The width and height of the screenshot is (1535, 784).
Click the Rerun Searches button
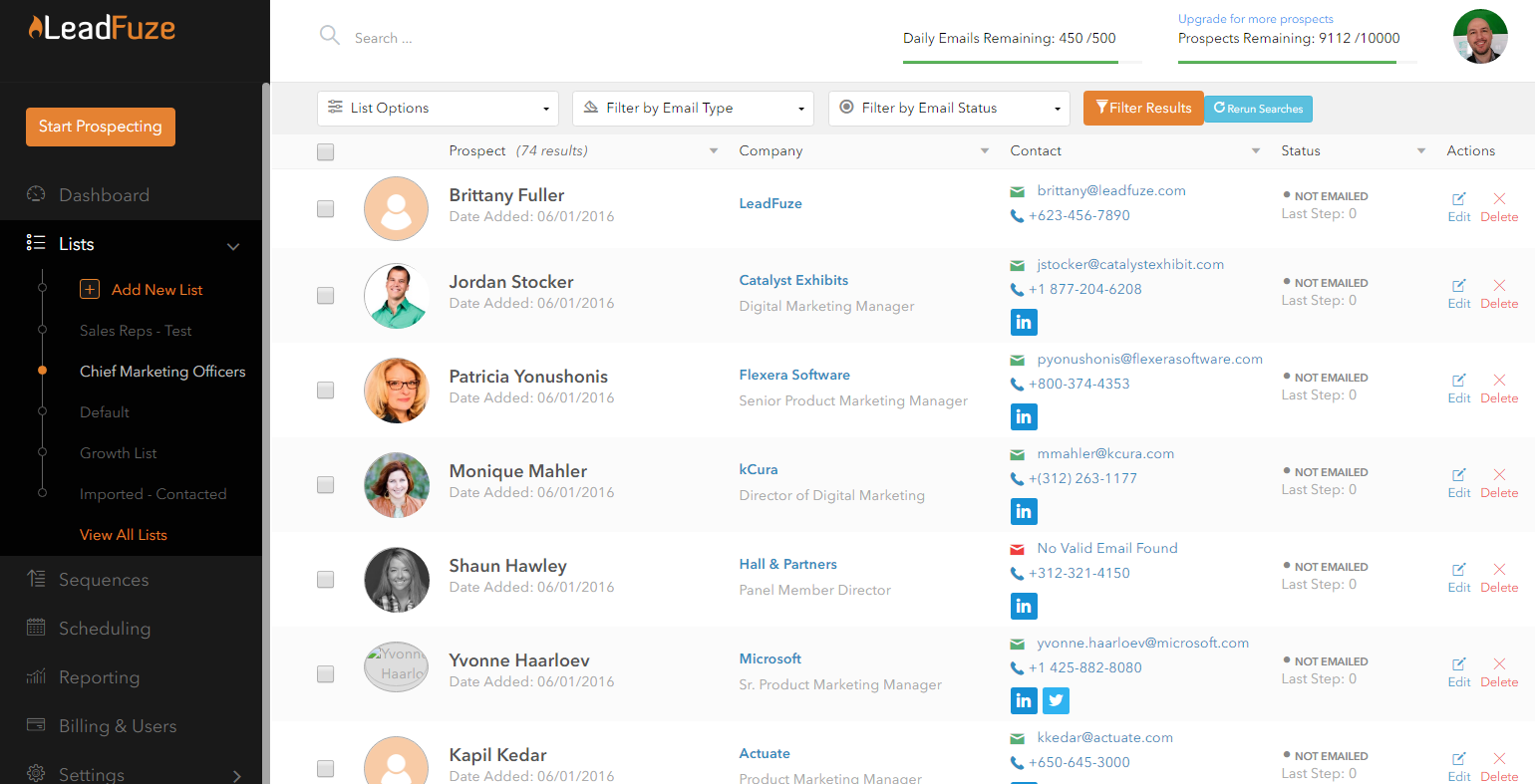click(x=1258, y=109)
